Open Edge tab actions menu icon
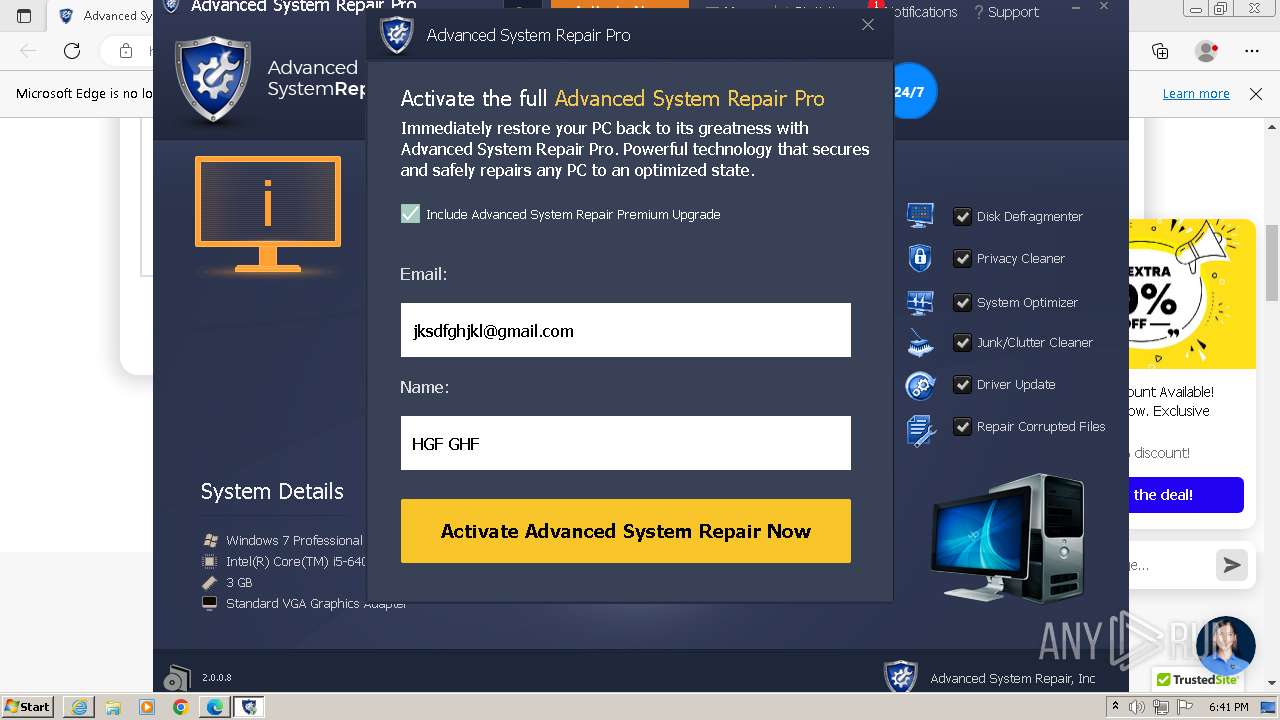This screenshot has width=1280, height=720. 24,16
